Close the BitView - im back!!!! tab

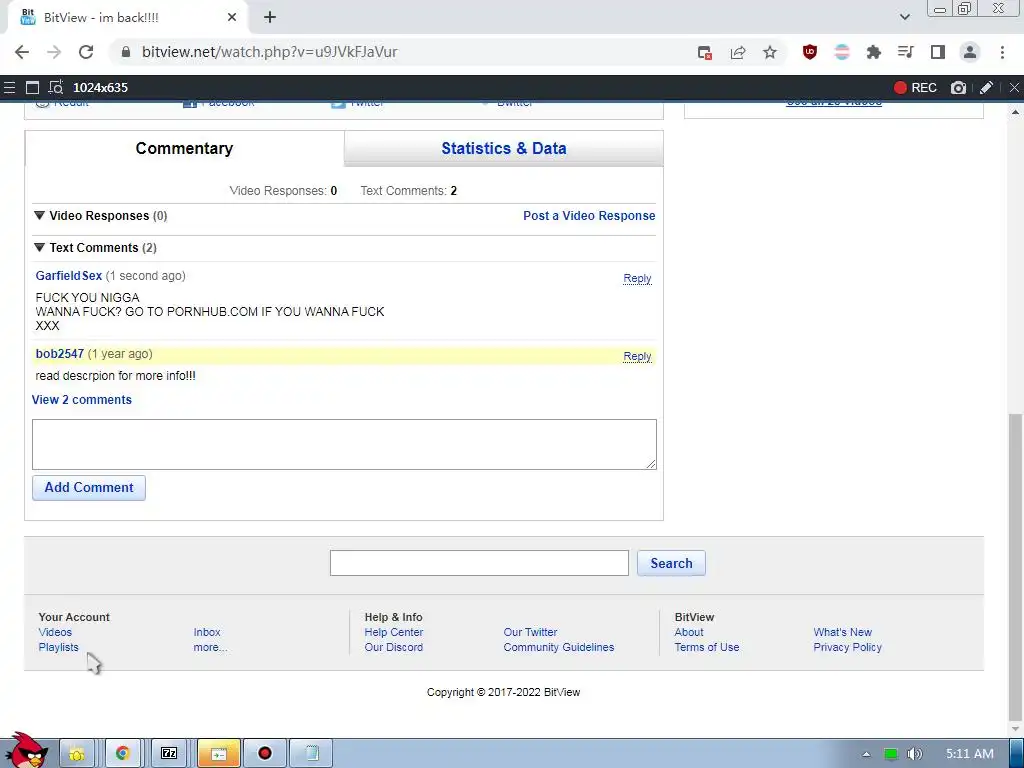point(232,18)
